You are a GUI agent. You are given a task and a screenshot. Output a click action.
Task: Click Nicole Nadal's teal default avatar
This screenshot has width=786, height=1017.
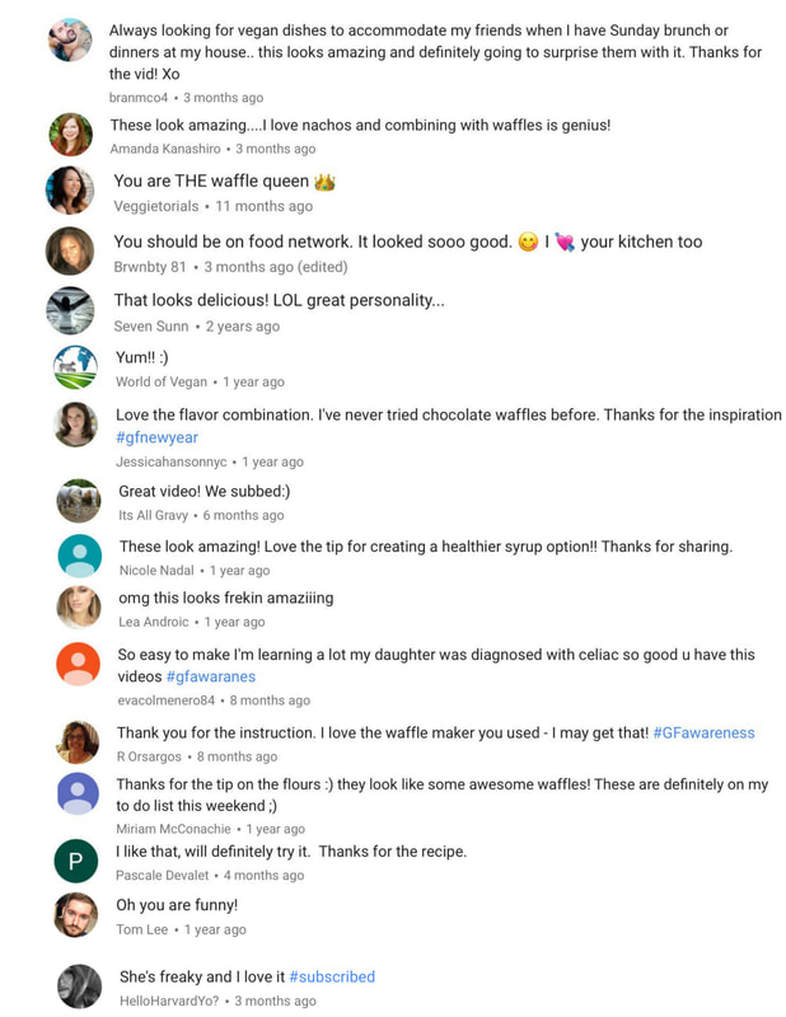pos(80,556)
